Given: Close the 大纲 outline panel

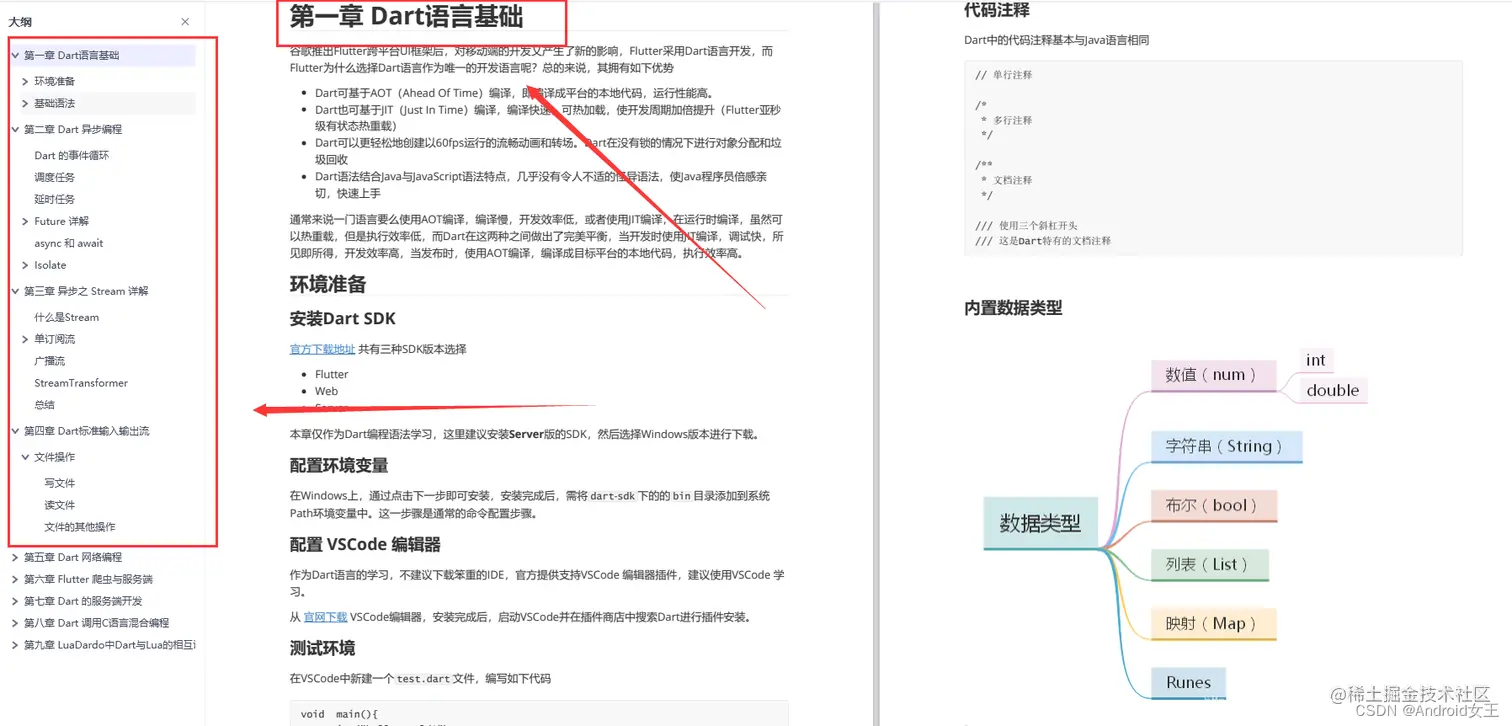Looking at the screenshot, I should click(184, 20).
